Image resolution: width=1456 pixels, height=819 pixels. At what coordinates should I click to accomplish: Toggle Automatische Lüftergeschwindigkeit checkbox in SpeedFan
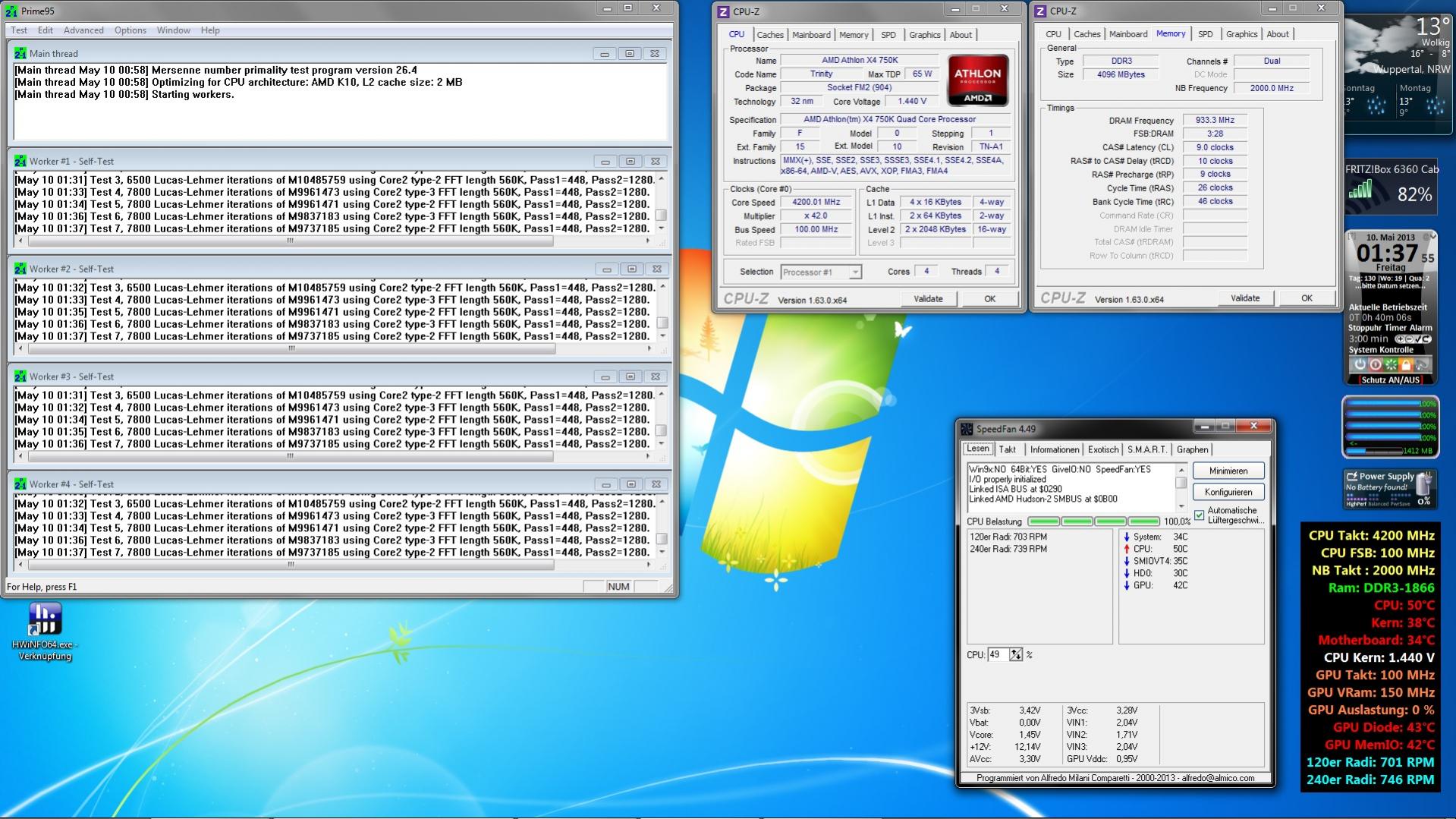point(1199,515)
